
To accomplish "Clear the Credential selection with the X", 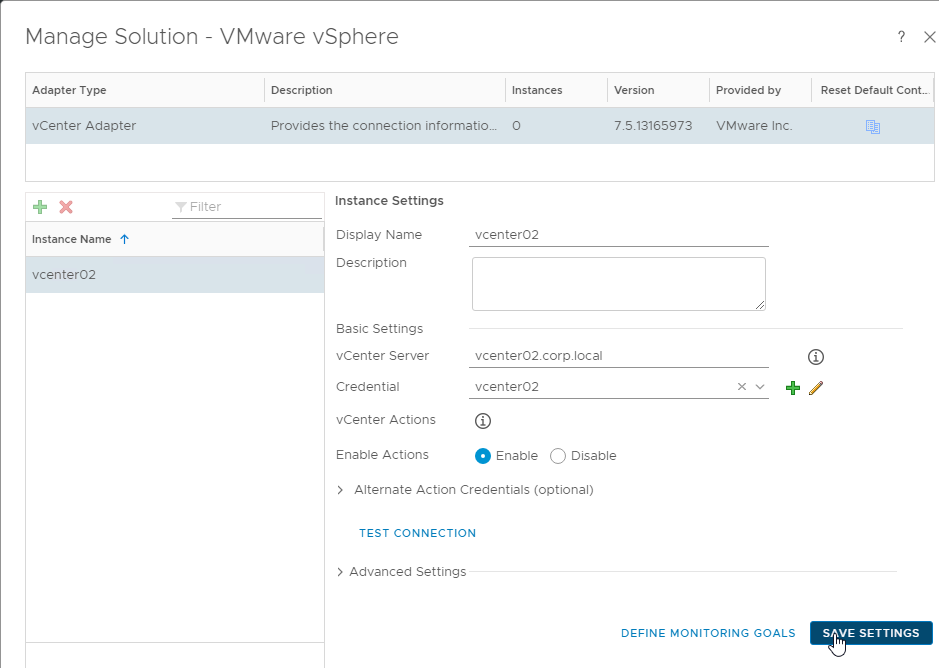I will coord(741,387).
